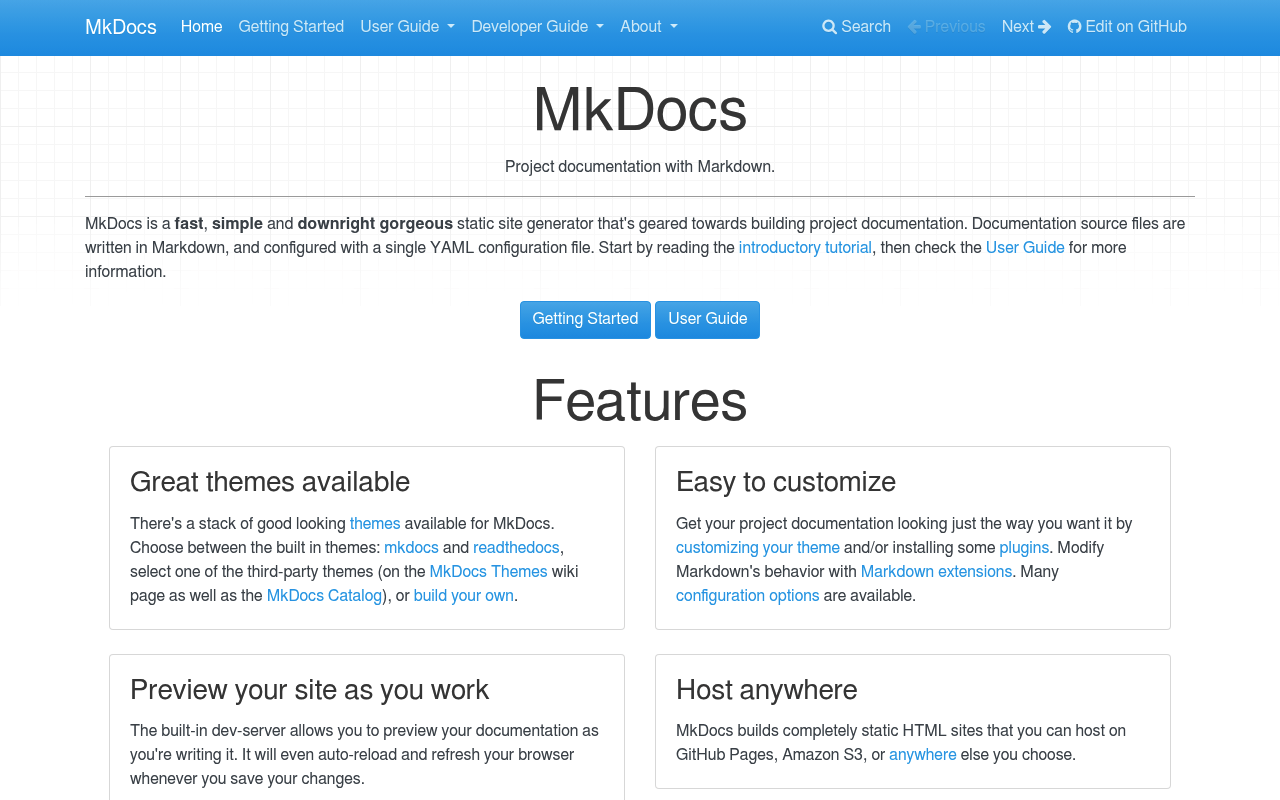Go to MkDocs brand home link
Screen dimensions: 1280x800
[x=121, y=27]
